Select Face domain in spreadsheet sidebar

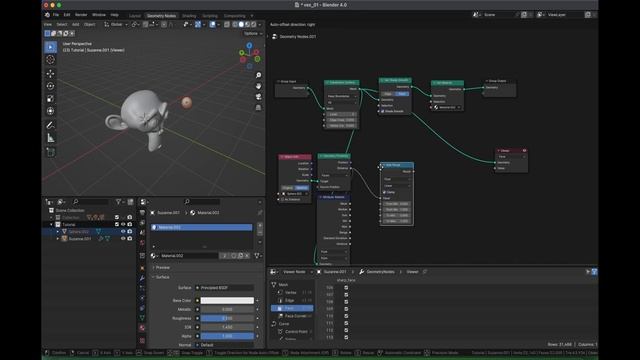[292, 308]
